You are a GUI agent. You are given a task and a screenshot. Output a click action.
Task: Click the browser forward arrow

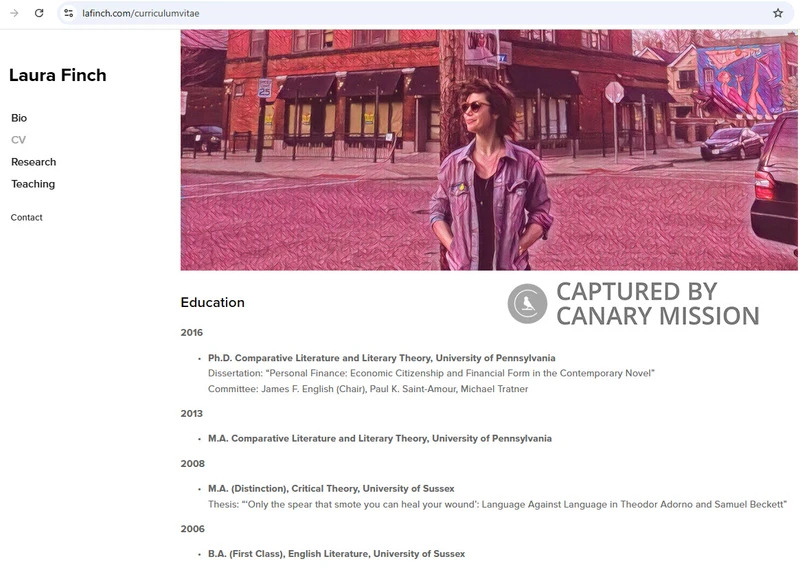click(x=14, y=13)
